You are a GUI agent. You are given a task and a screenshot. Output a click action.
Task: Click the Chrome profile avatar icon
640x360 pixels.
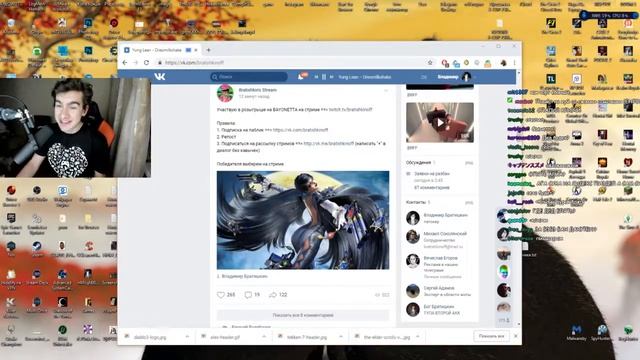pyautogui.click(x=503, y=63)
